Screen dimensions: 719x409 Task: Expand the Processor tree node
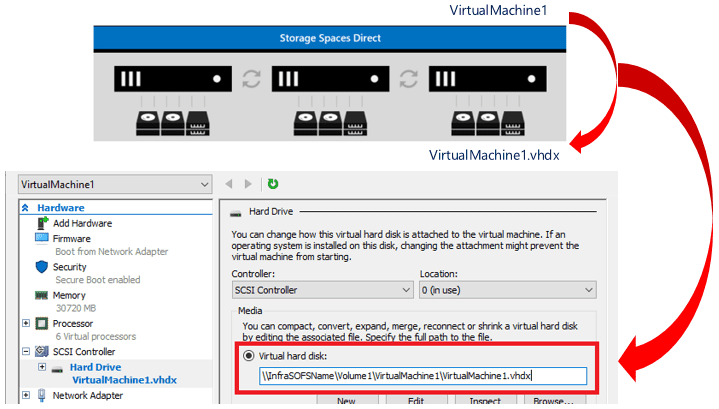click(25, 324)
